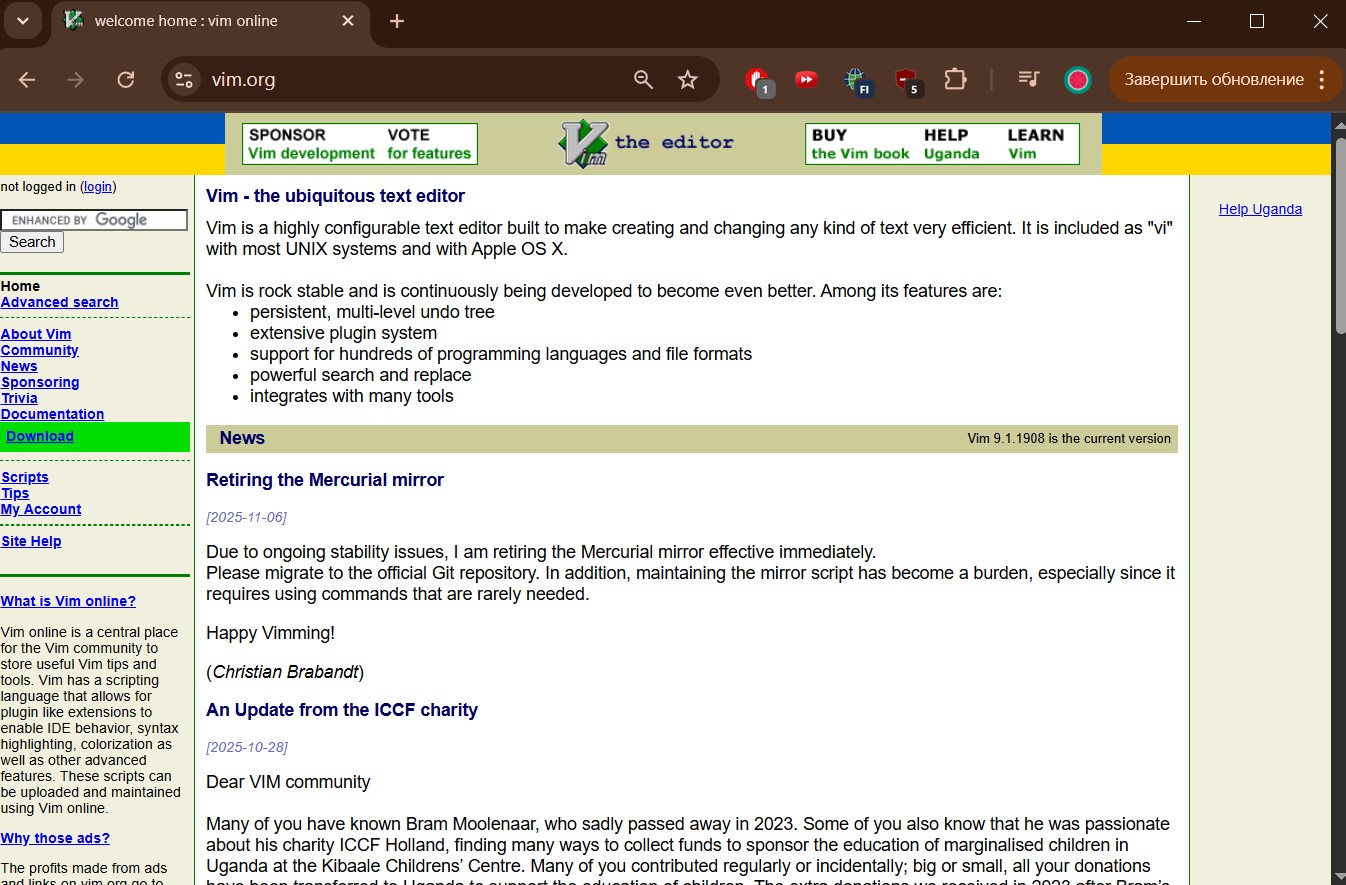Click 'What is Vim online?' heading link
The height and width of the screenshot is (885, 1346).
(x=68, y=601)
